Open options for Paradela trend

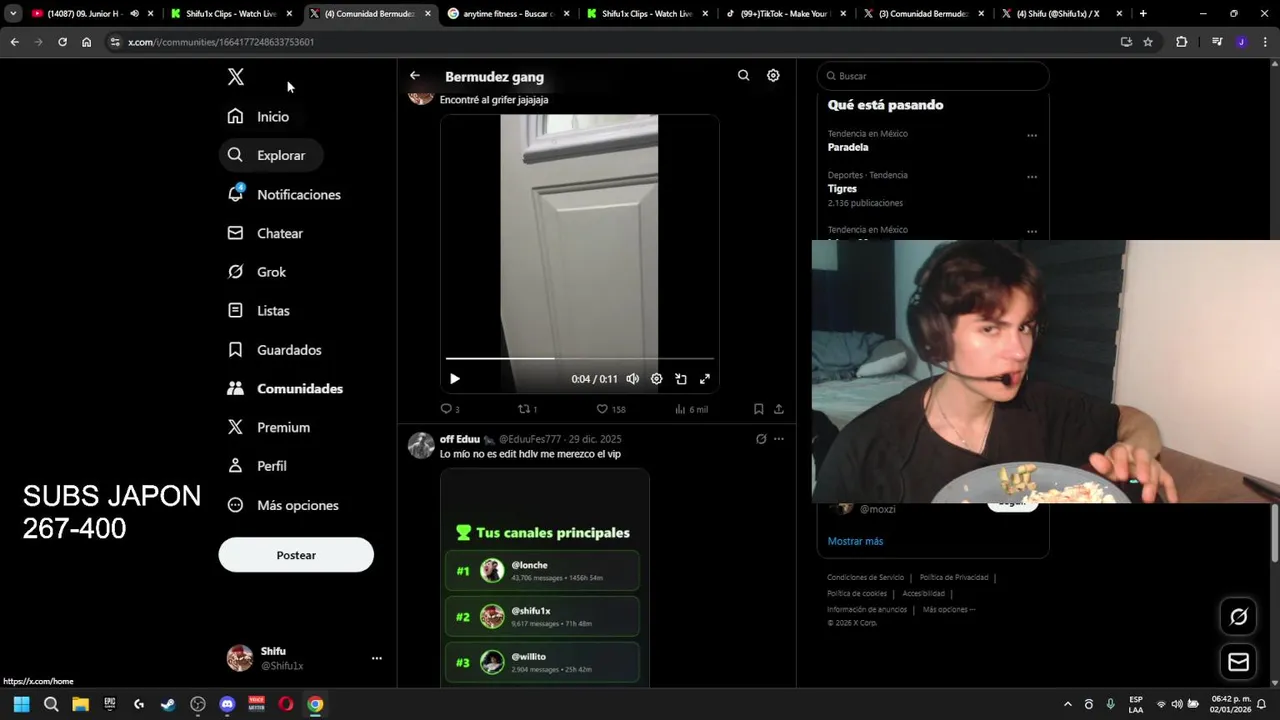pos(1032,135)
